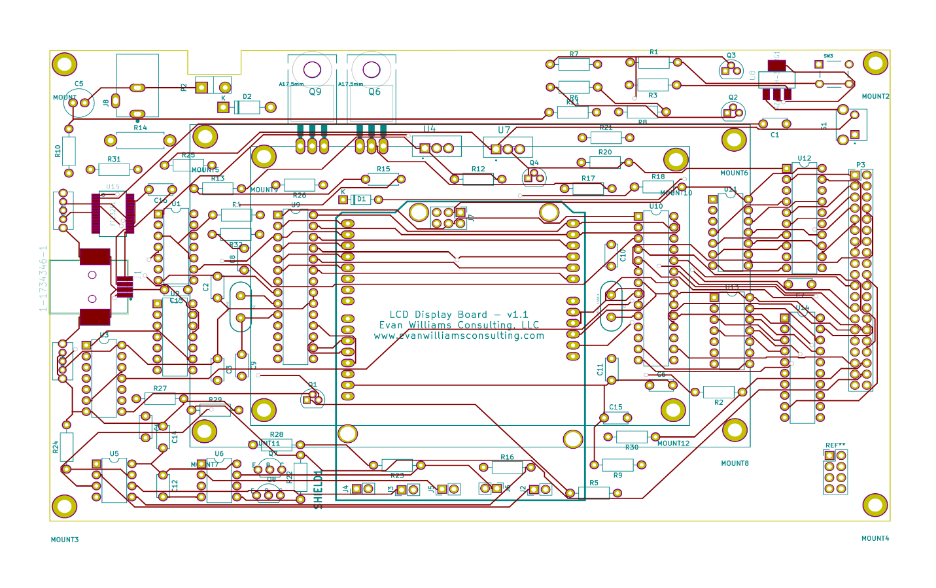Select the Q6 transistor label
This screenshot has width=936, height=588.
coord(374,92)
